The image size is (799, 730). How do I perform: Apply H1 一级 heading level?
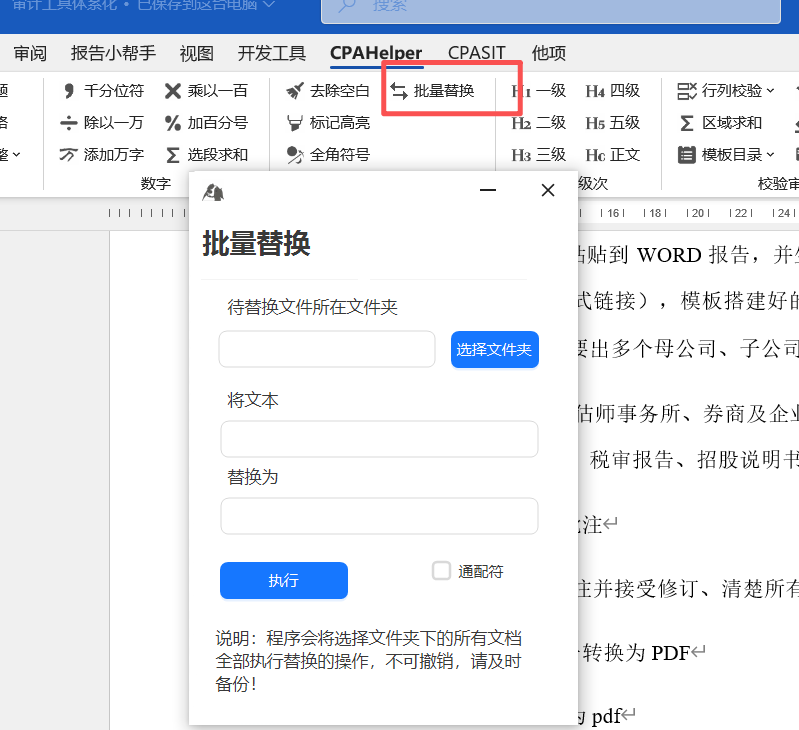tap(538, 91)
